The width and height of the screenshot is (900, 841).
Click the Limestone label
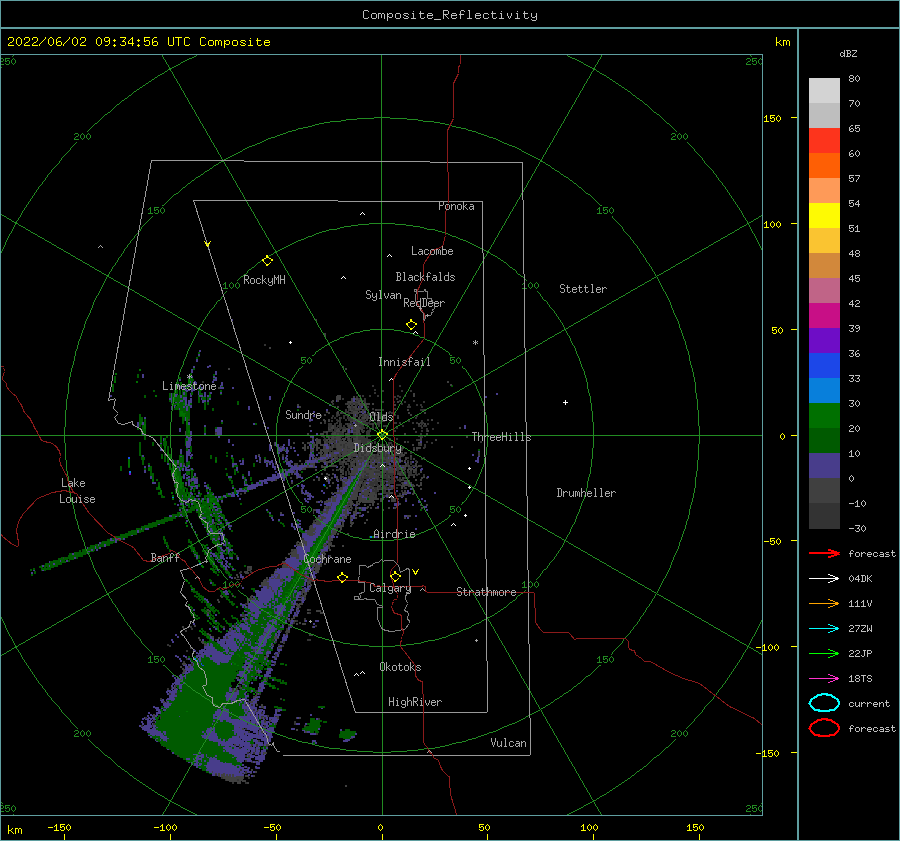coord(189,386)
